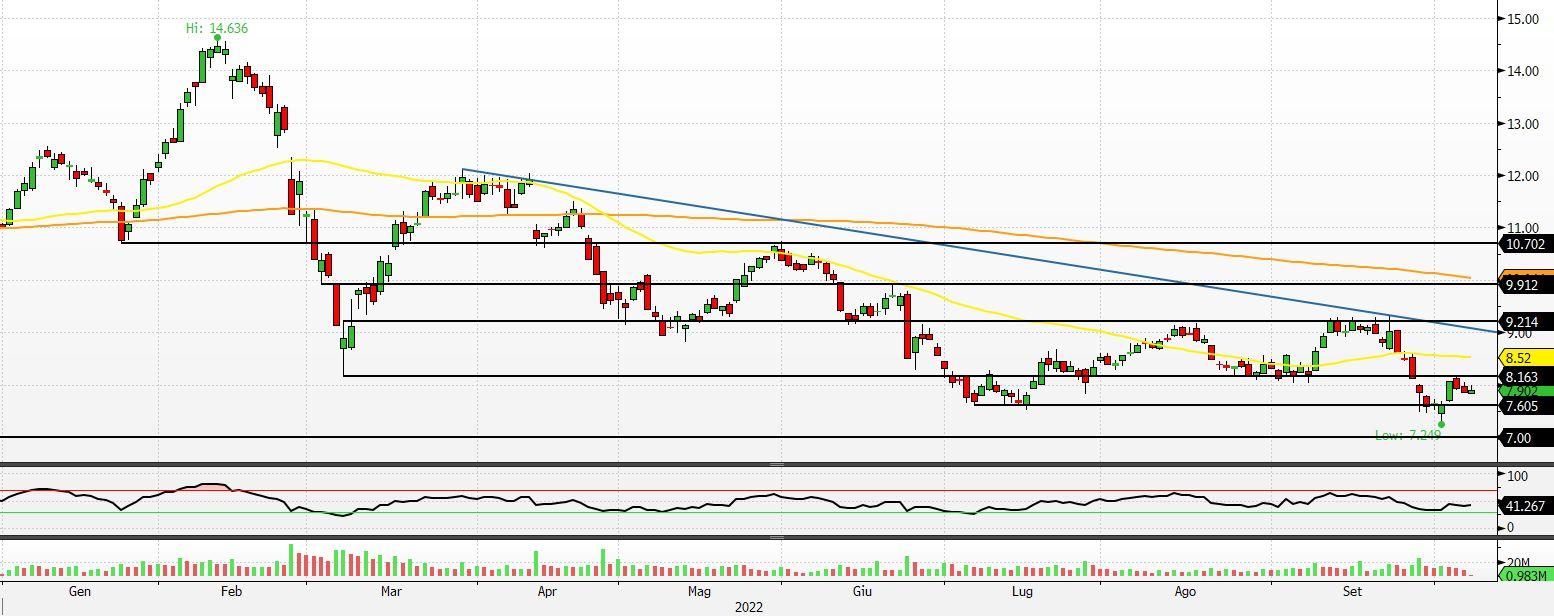Screen dimensions: 1554x616
Task: Click the divider handle between price and RSI panels
Action: (777, 465)
